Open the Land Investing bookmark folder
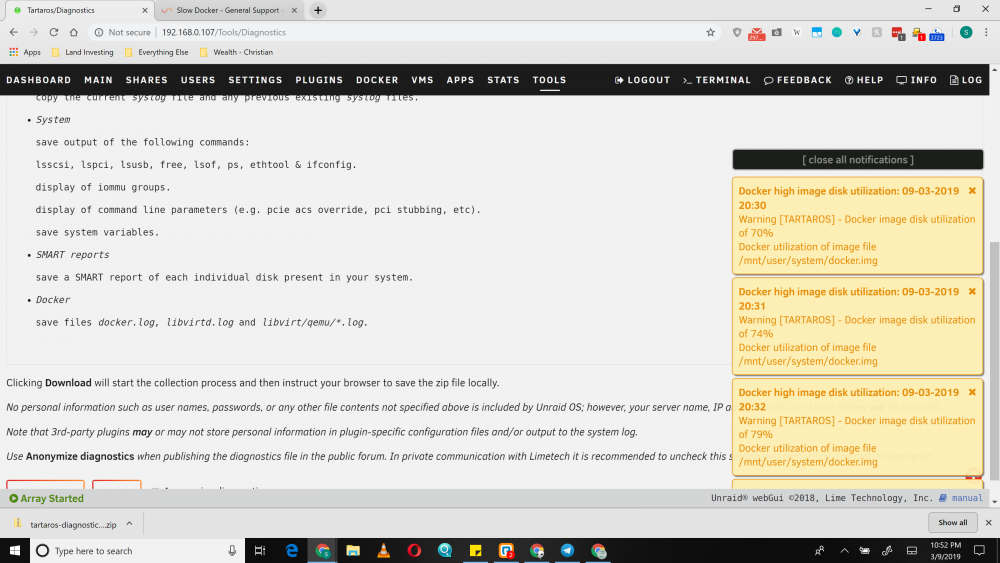 pyautogui.click(x=82, y=52)
